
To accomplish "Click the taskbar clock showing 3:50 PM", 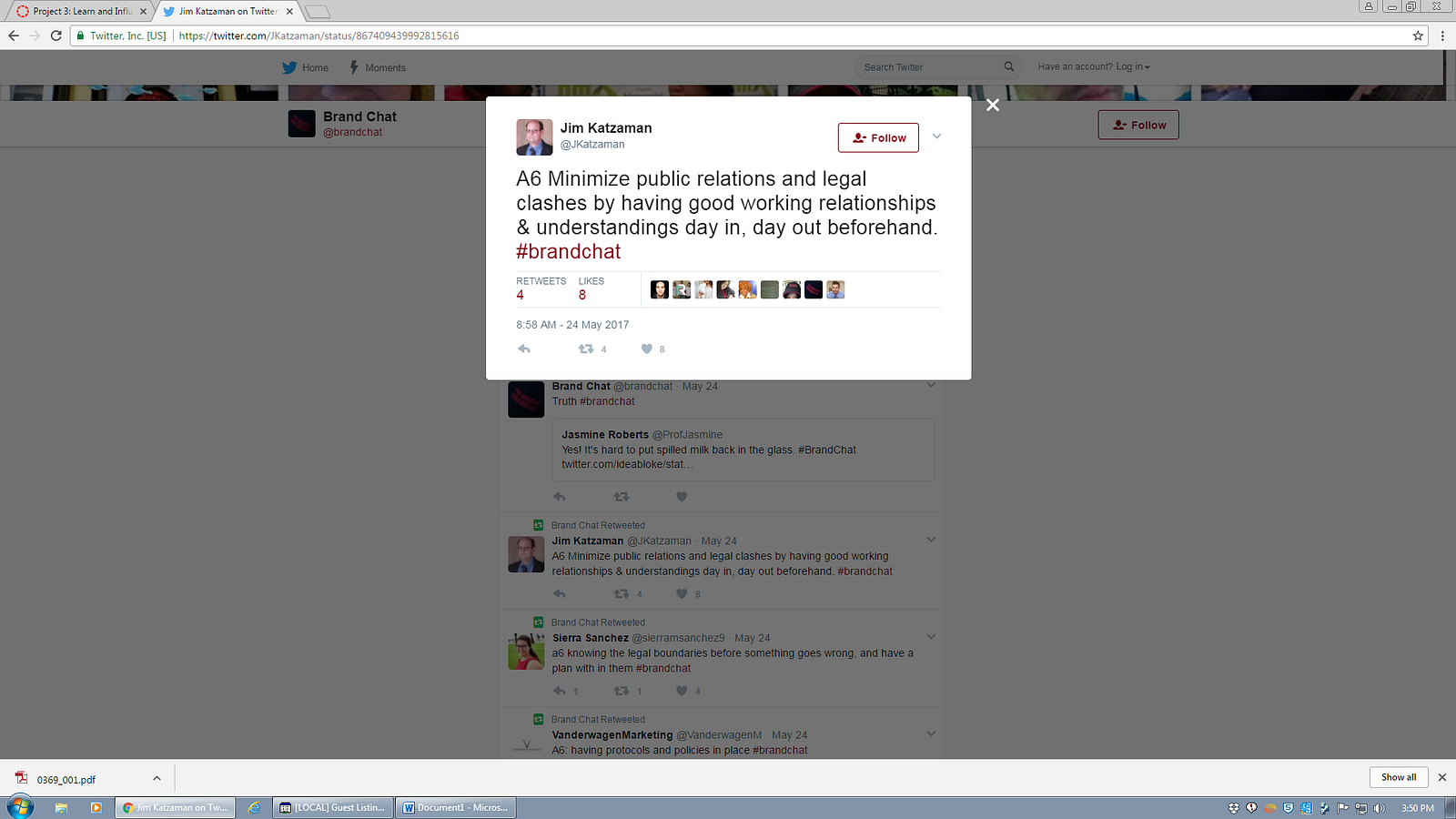I will click(x=1418, y=808).
